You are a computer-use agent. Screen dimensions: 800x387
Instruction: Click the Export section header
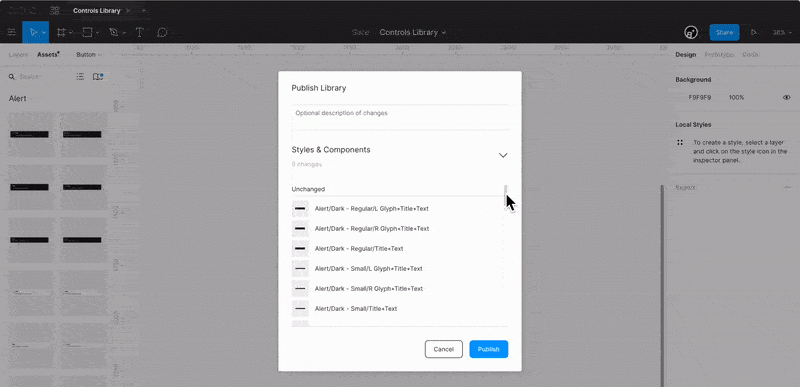tap(686, 188)
